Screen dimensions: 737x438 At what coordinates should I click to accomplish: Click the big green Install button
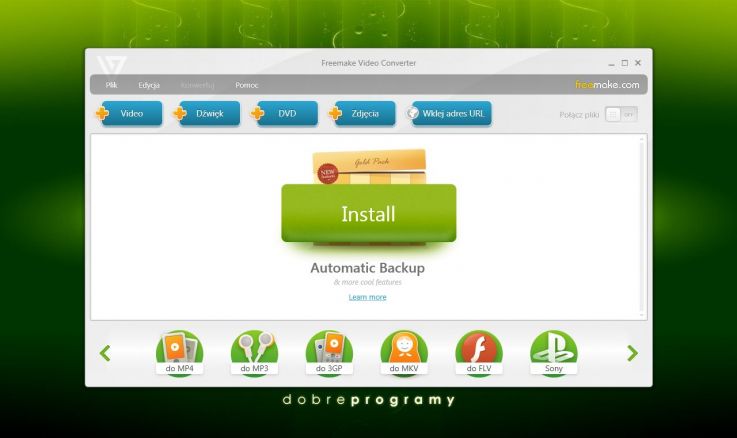(368, 213)
